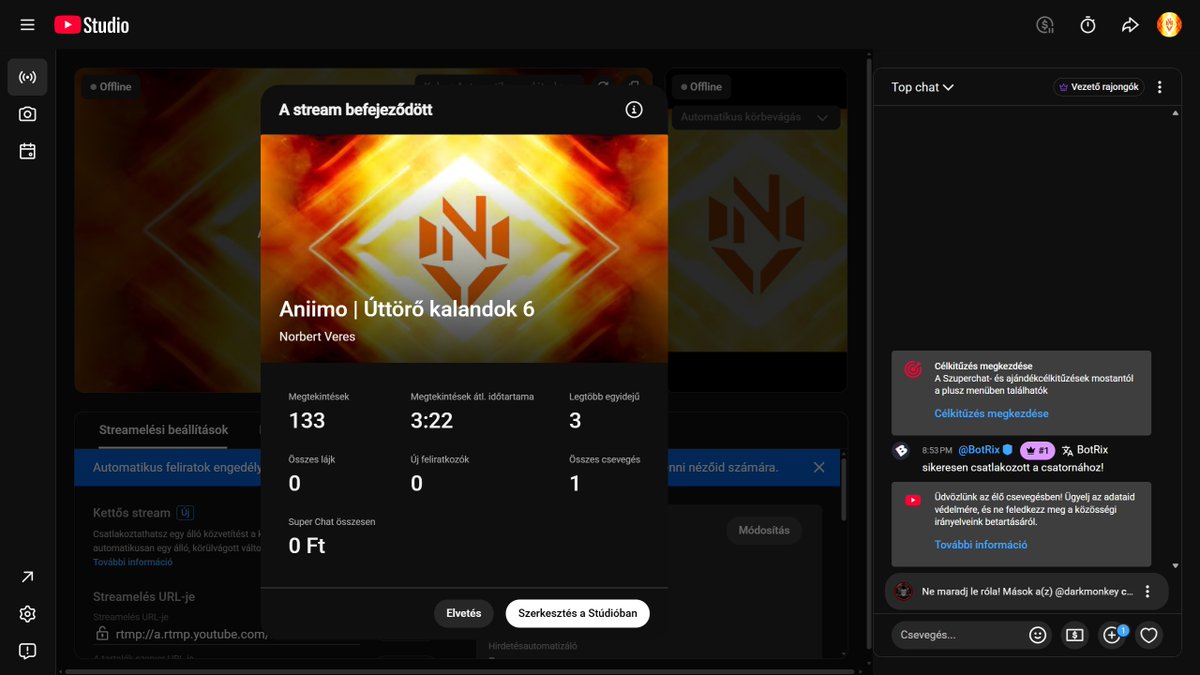The image size is (1200, 675).
Task: Click the send feedback icon in sidebar
Action: pyautogui.click(x=27, y=651)
